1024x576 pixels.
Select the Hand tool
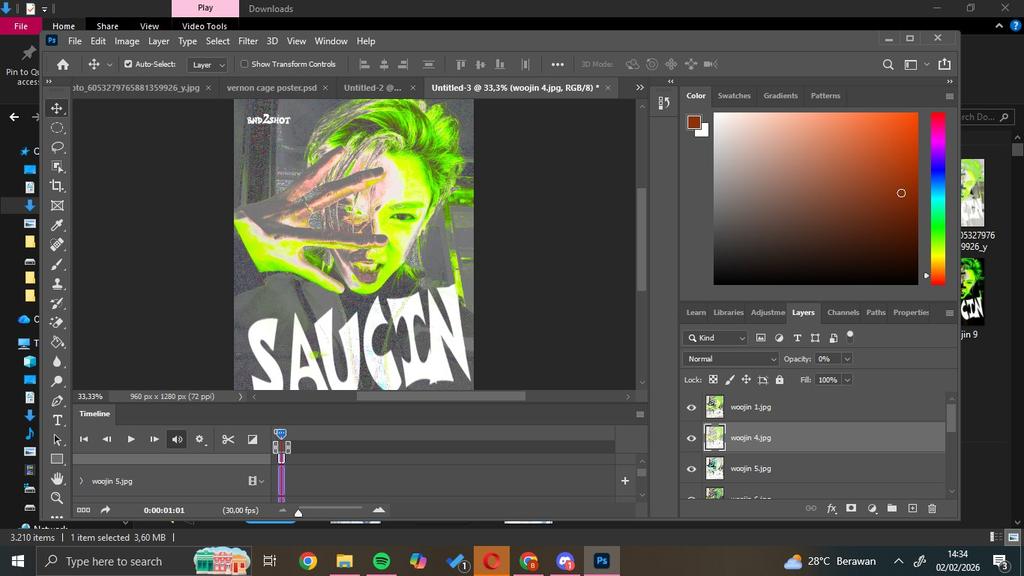click(57, 478)
